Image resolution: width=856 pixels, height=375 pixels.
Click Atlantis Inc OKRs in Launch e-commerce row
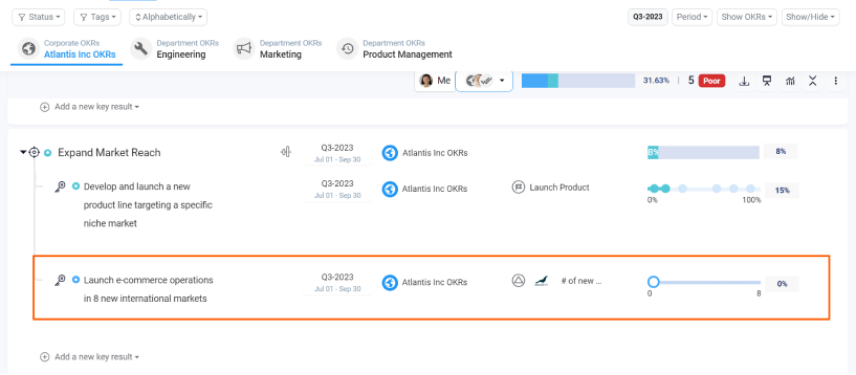point(435,282)
